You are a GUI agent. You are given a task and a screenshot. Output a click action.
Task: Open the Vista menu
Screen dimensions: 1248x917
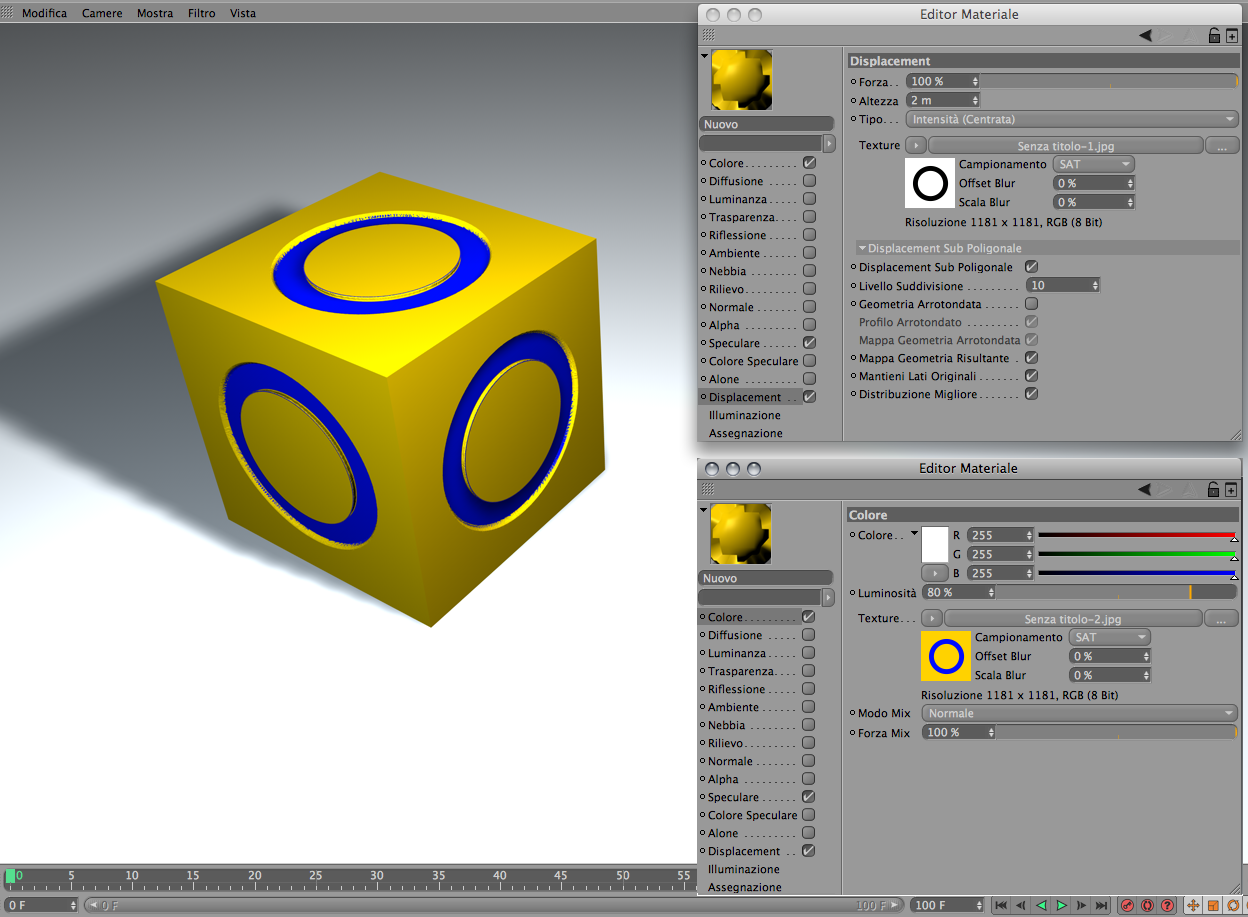point(243,13)
